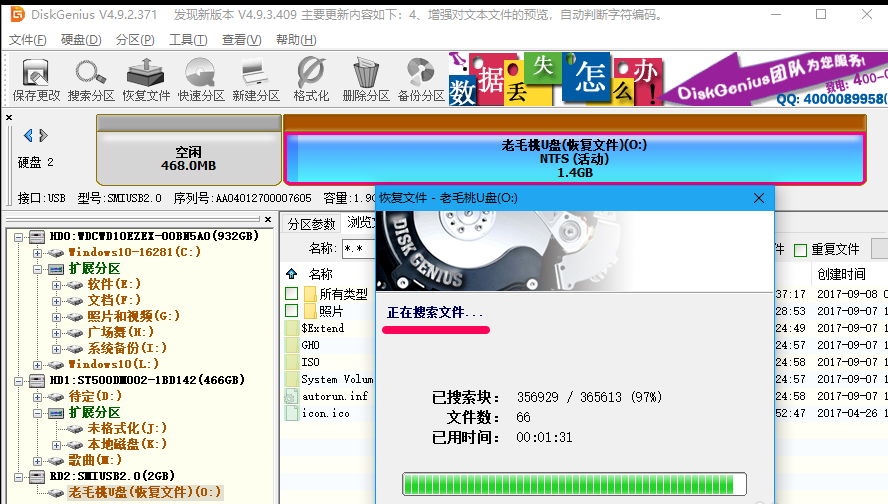This screenshot has width=888, height=504.
Task: Expand the 软件(E:) partition node
Action: (x=56, y=285)
